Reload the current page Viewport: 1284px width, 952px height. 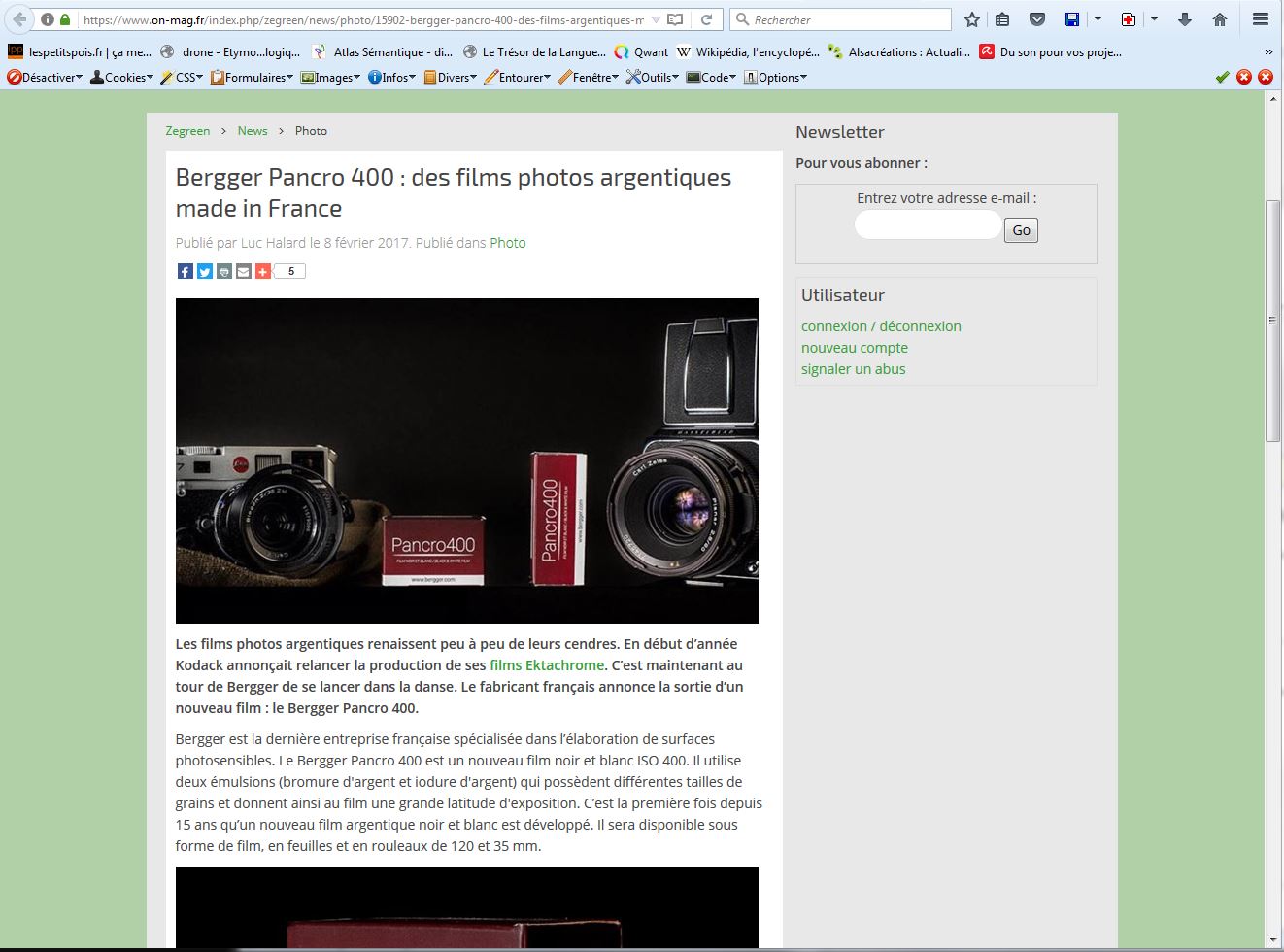(706, 19)
